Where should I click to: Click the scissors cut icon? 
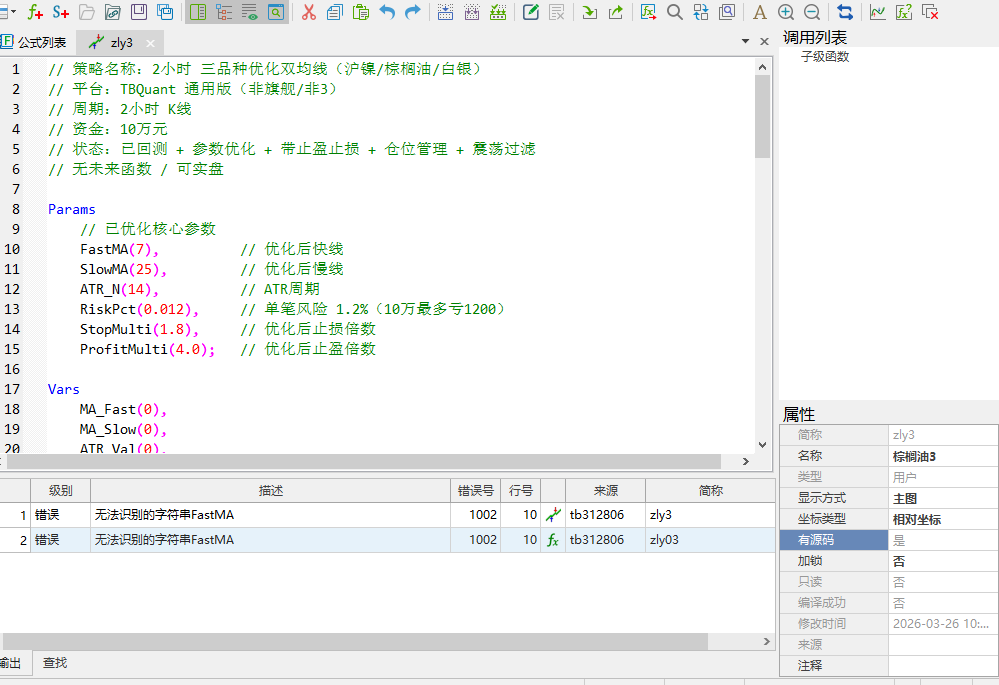coord(308,12)
